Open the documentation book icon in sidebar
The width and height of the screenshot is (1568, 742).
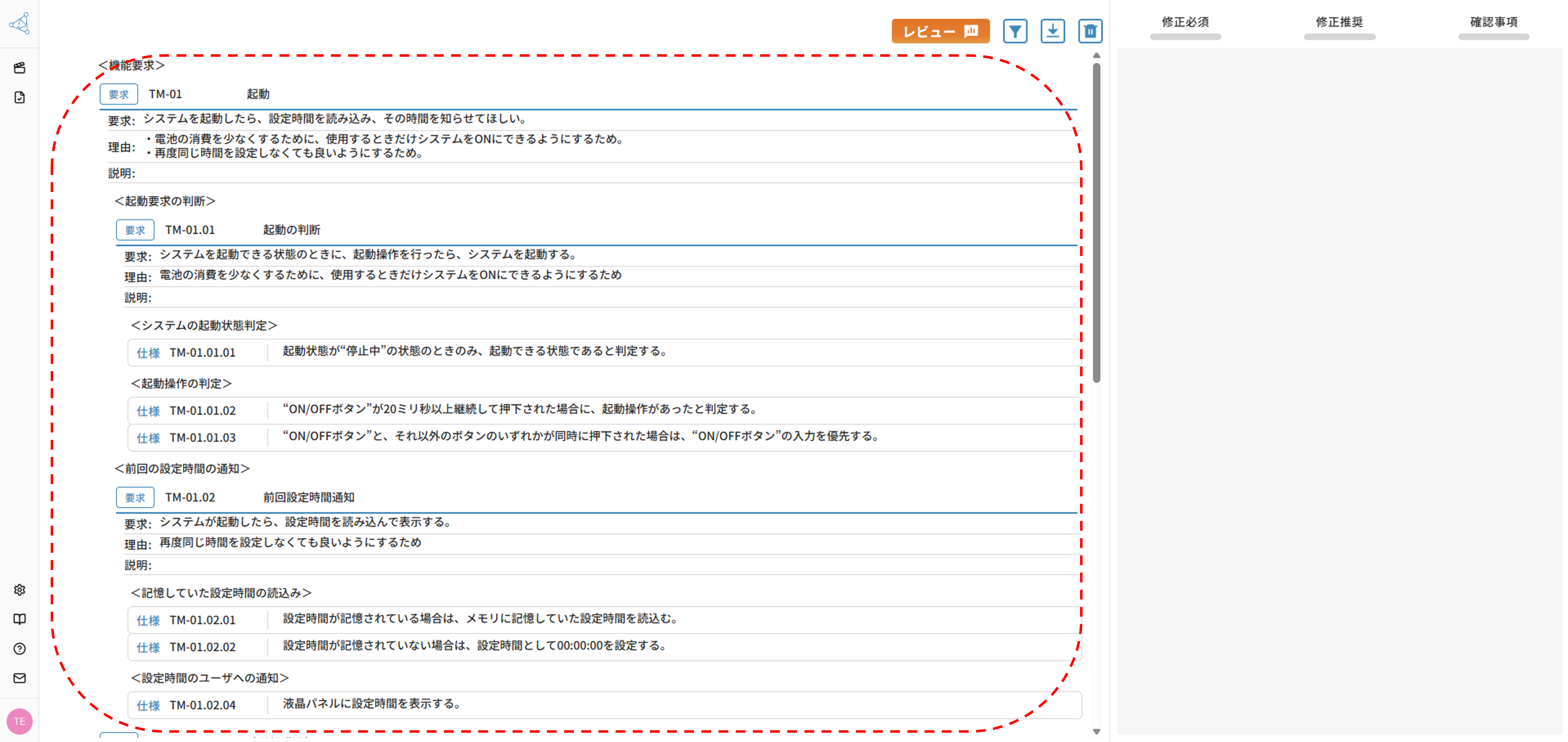click(x=20, y=619)
